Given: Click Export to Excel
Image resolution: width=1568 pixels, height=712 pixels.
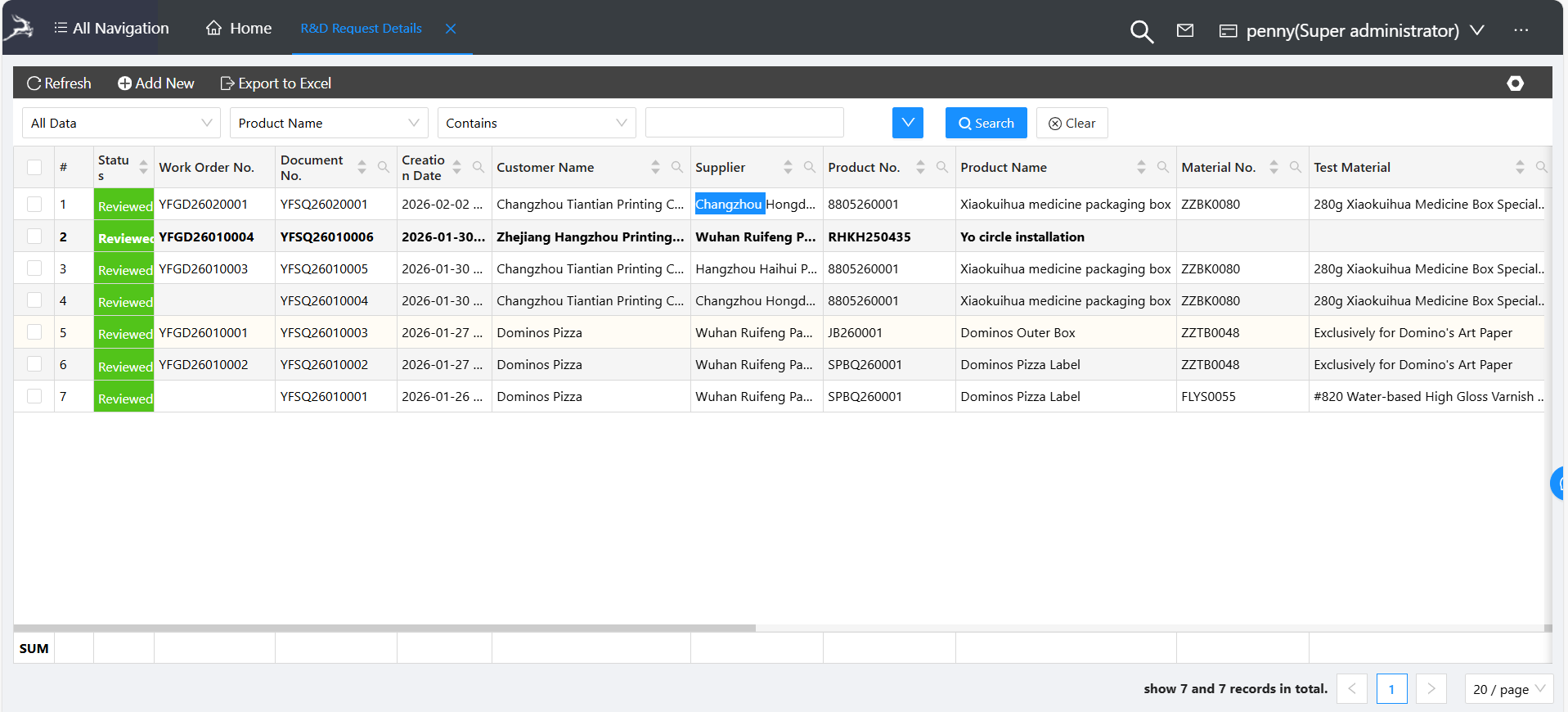Looking at the screenshot, I should coord(276,83).
